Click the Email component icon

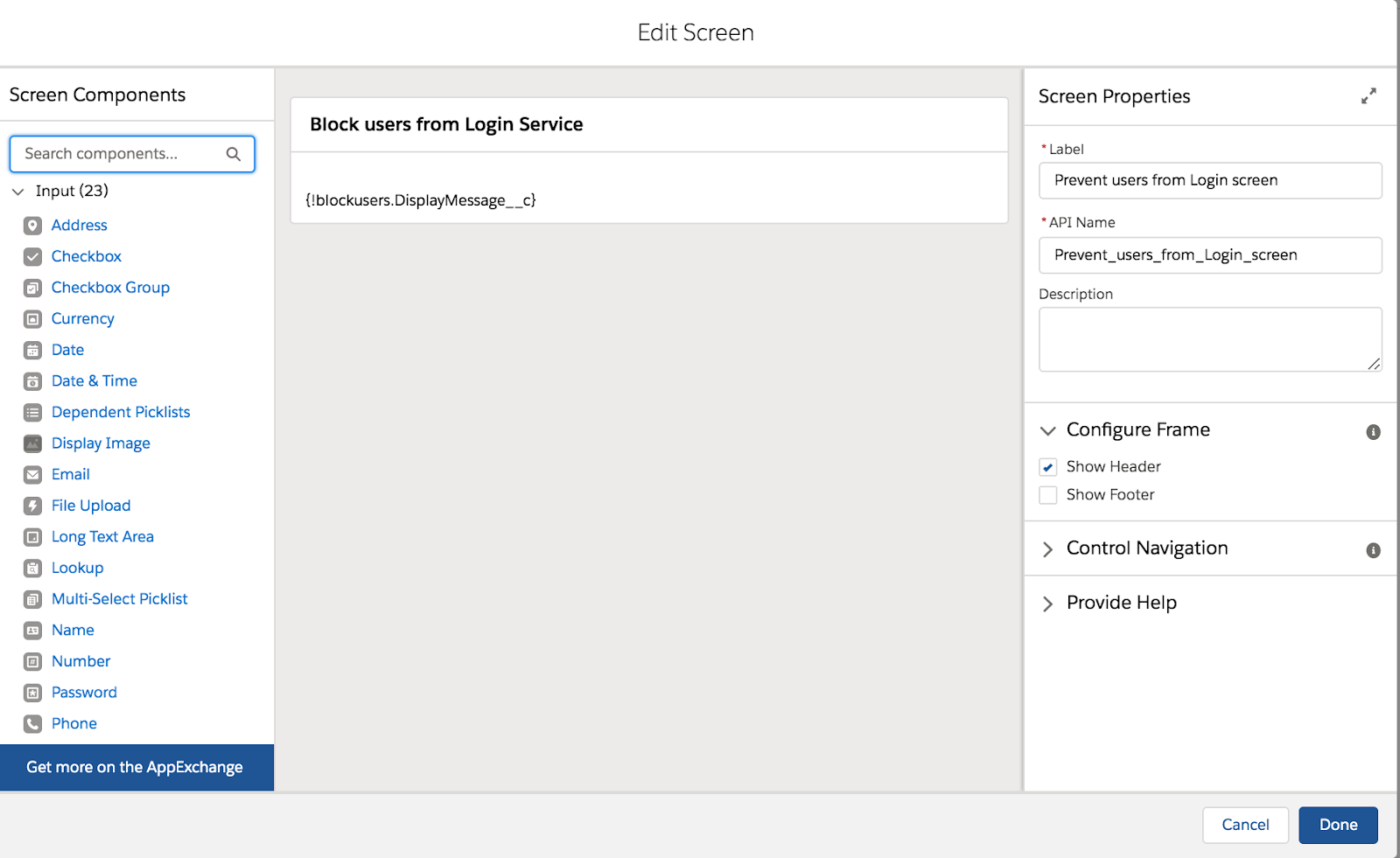click(x=32, y=475)
